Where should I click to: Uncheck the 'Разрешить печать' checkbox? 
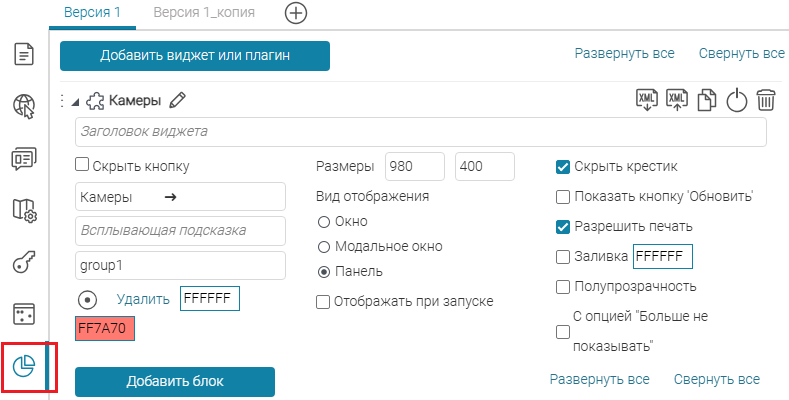563,226
